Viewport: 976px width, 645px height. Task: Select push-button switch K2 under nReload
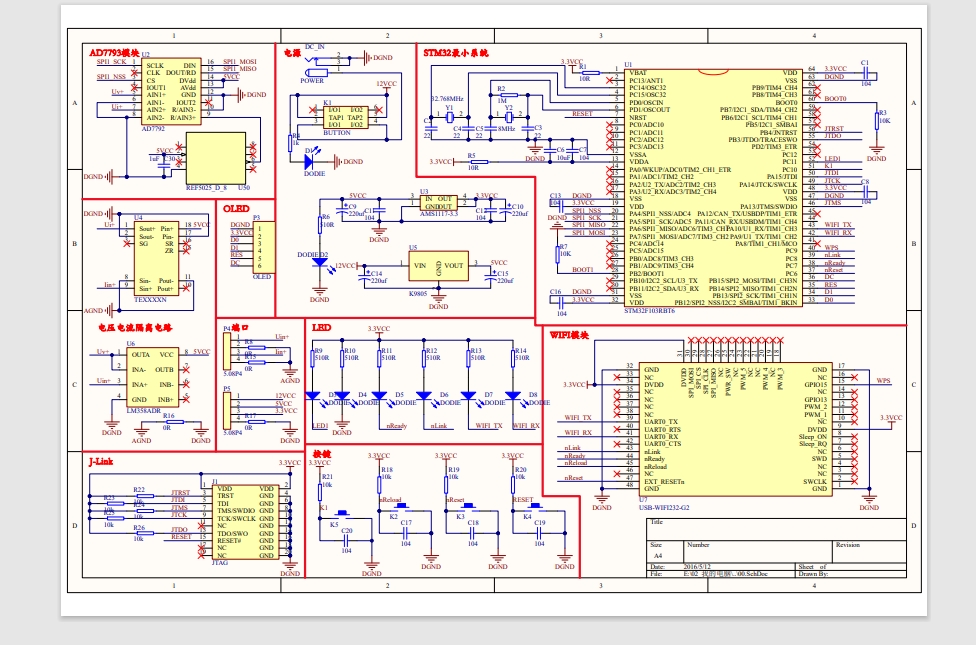click(401, 509)
